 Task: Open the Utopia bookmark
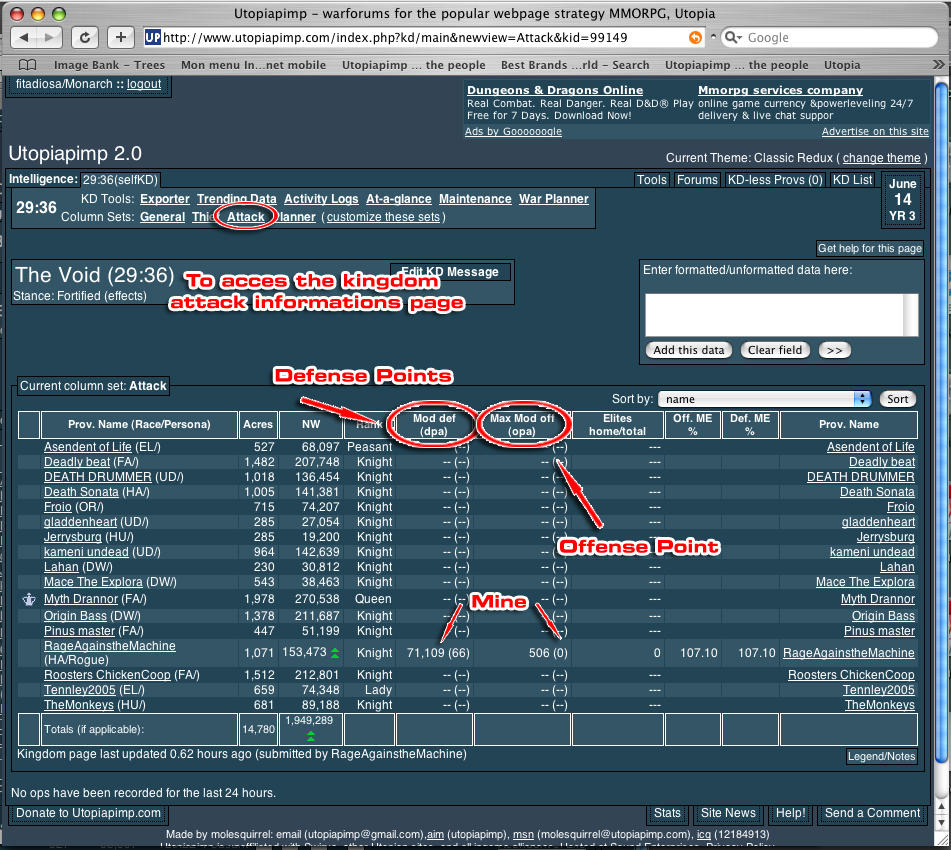tap(842, 65)
